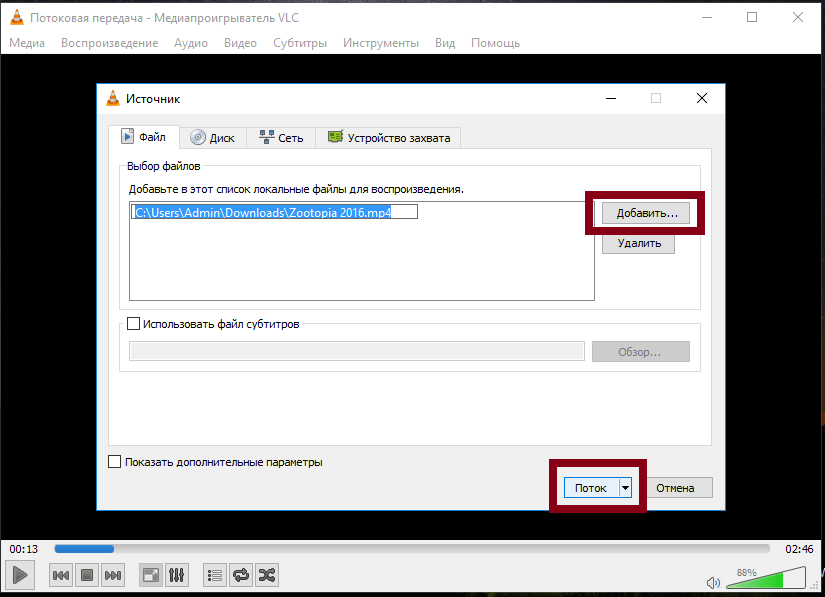
Task: Toggle loop repeat icon
Action: coord(240,575)
